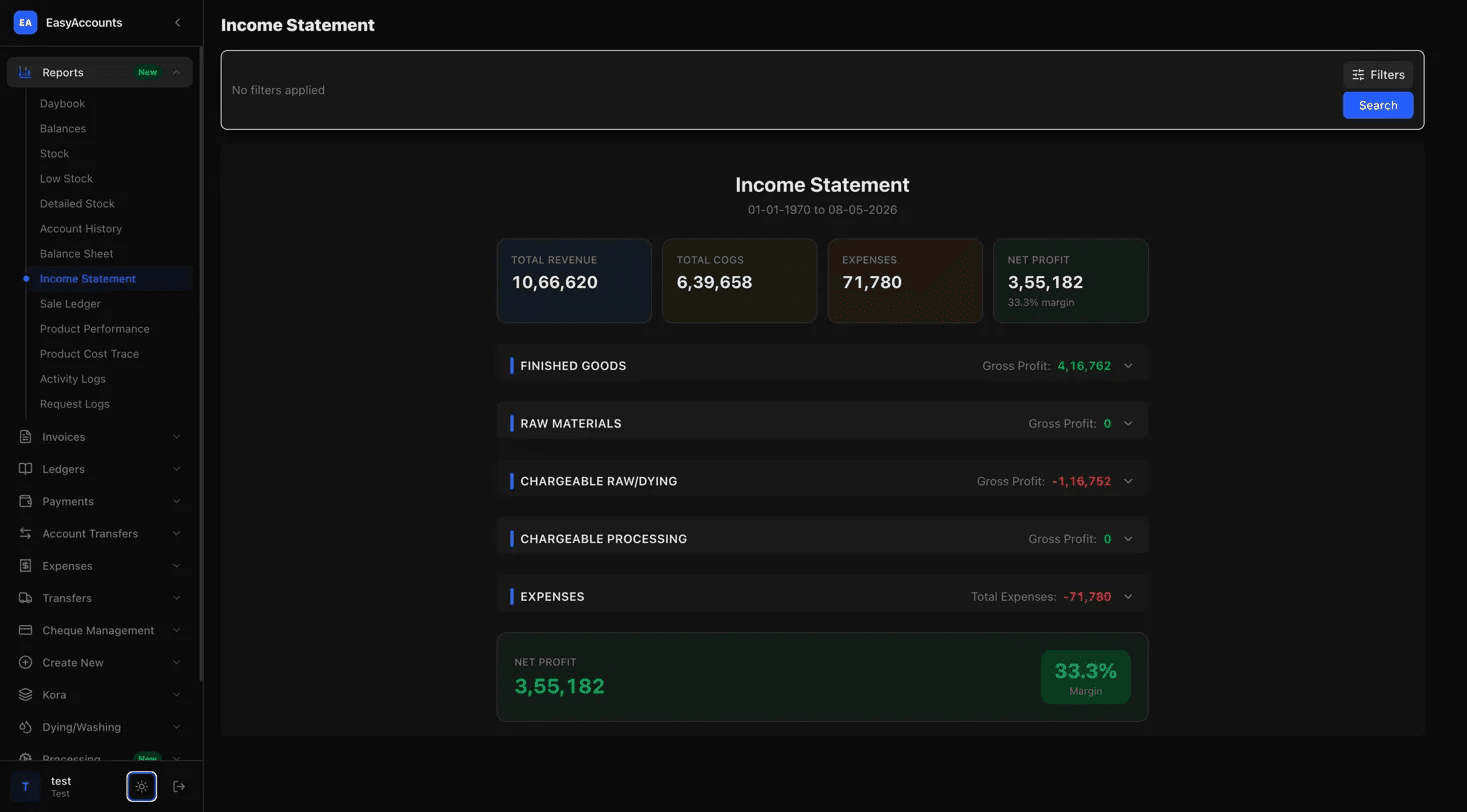
Task: Click the date range 01-01-1970 to 08-05-2026
Action: coord(822,210)
